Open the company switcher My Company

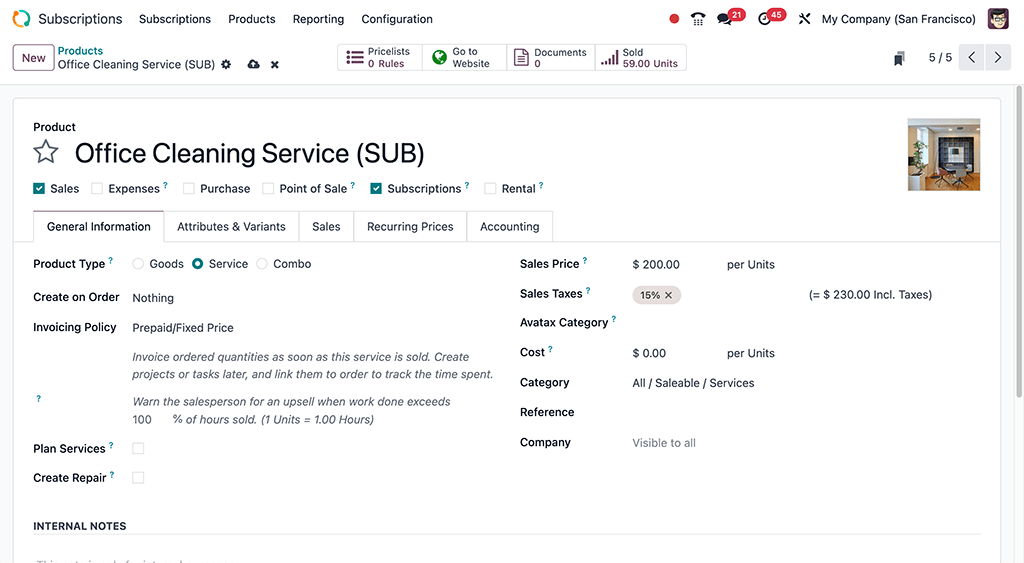tap(898, 19)
